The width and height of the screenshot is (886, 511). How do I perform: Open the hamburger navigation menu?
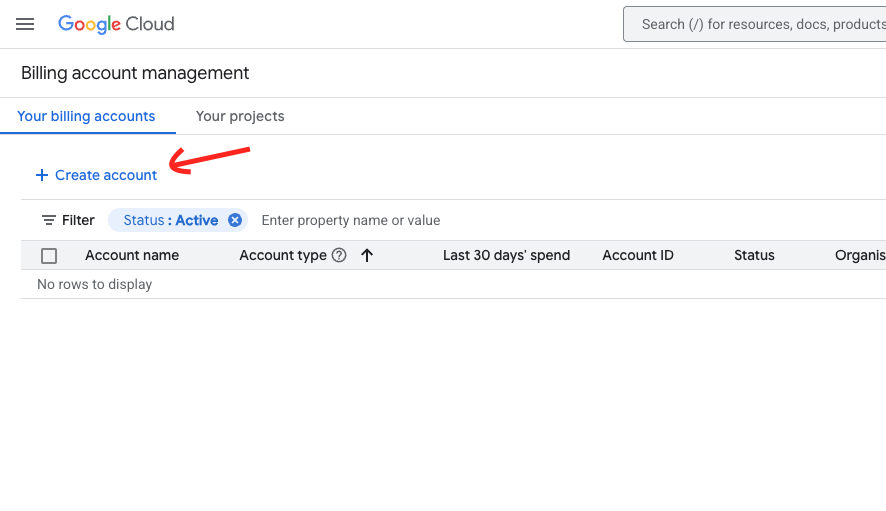(x=25, y=24)
